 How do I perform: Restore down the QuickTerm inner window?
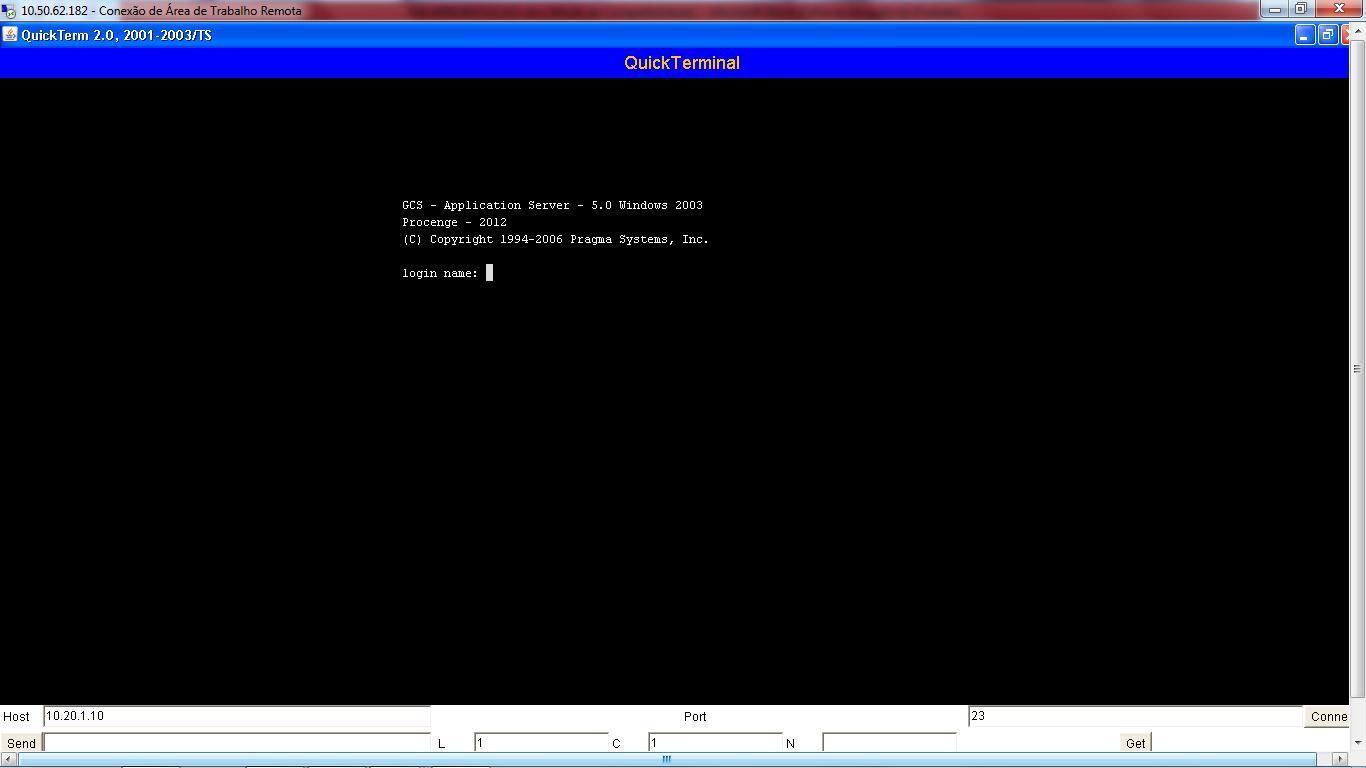pyautogui.click(x=1327, y=35)
